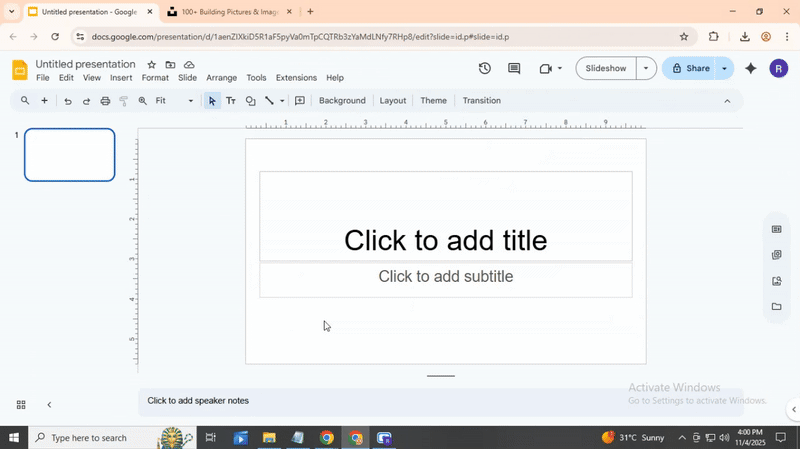Click the Share button
Viewport: 800px width, 449px height.
tap(689, 69)
